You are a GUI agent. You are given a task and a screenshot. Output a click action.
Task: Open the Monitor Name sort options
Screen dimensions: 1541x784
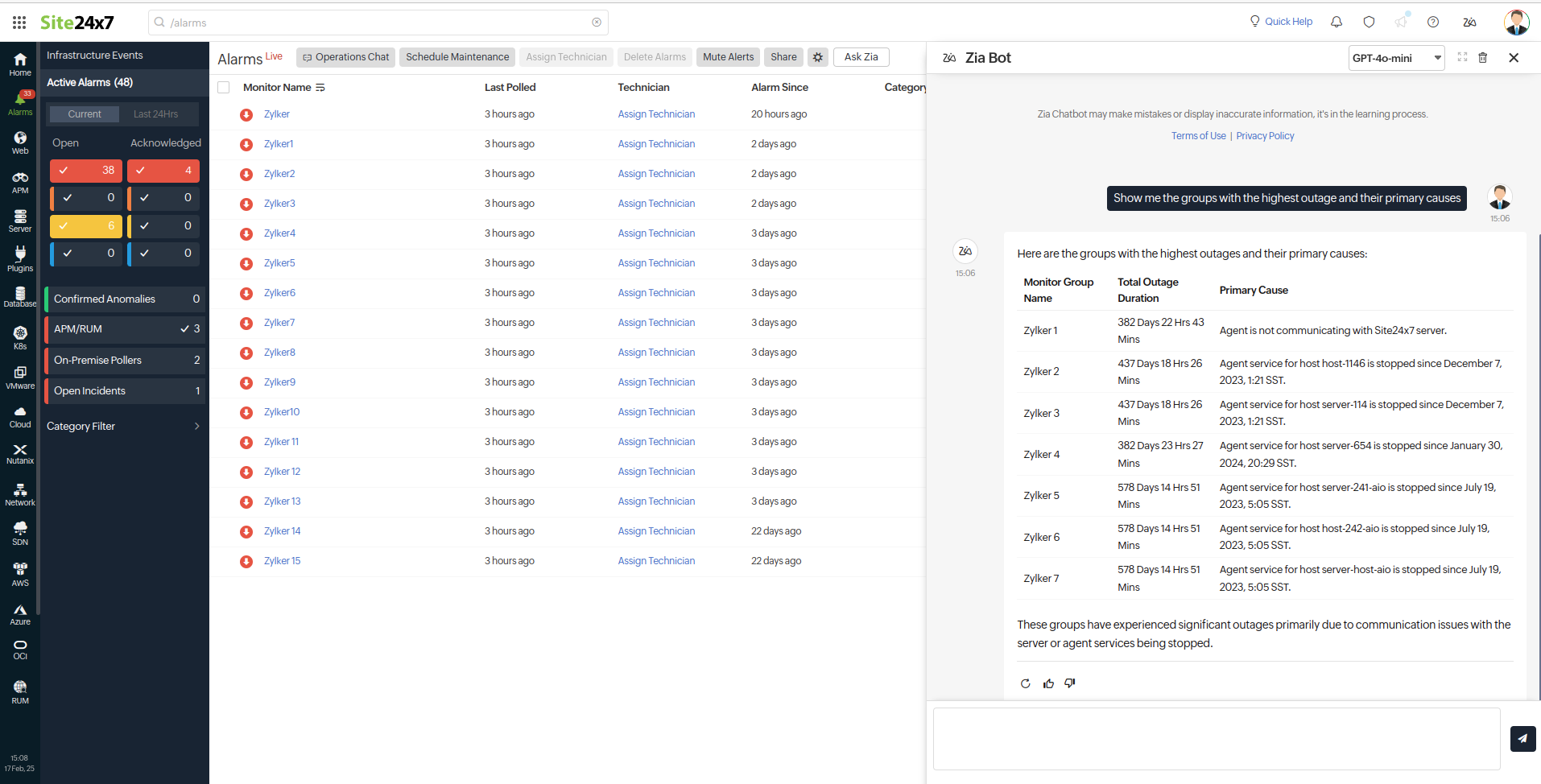320,87
